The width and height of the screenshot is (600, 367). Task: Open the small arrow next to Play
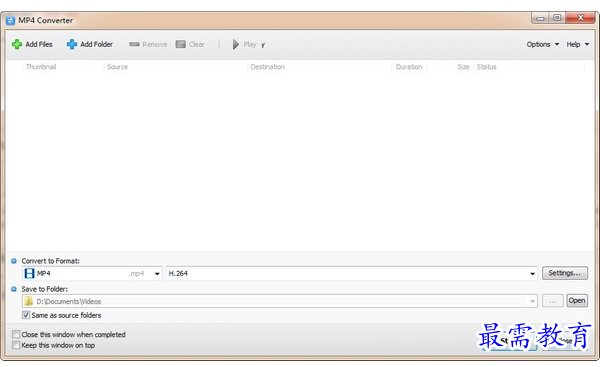263,45
